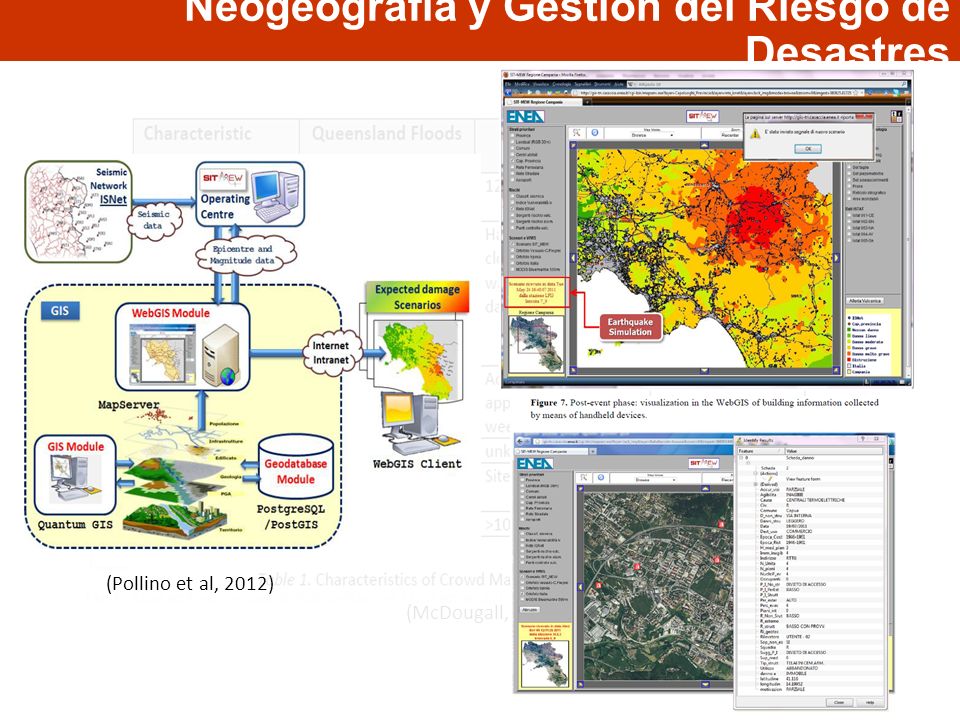Click Feature column header in Identify Results

(760, 451)
